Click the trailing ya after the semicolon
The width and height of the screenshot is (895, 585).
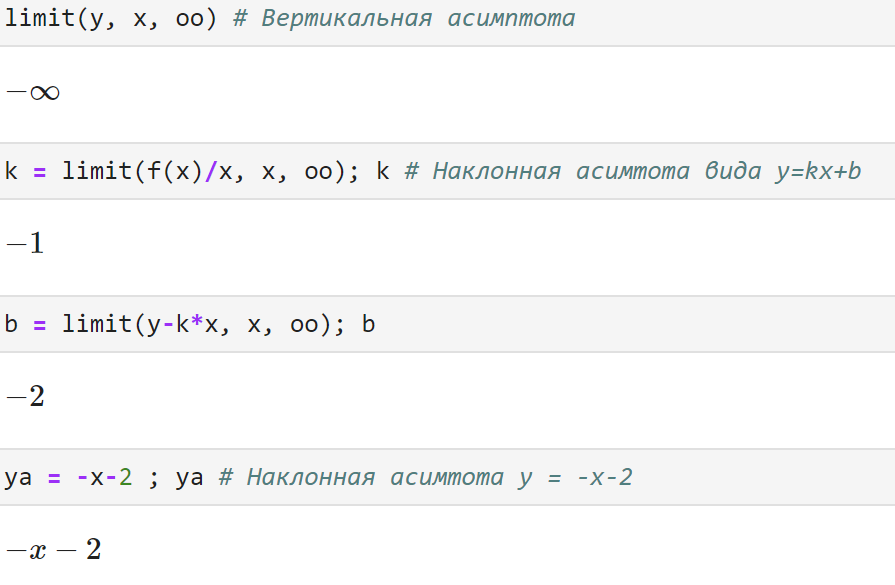pyautogui.click(x=190, y=478)
